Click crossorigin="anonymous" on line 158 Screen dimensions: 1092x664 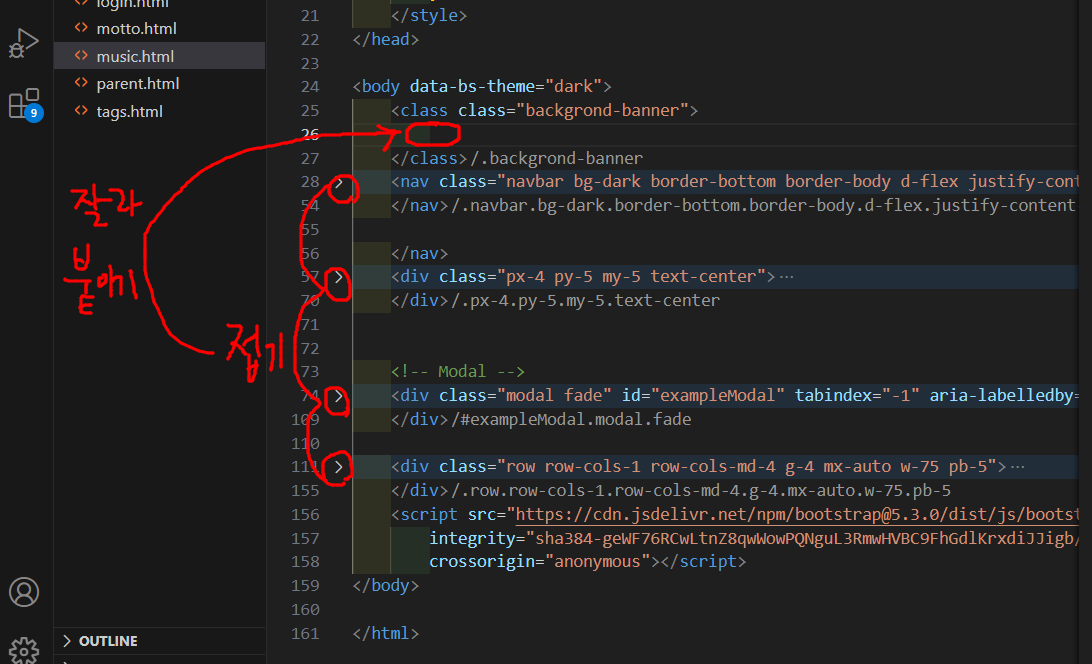pos(539,562)
